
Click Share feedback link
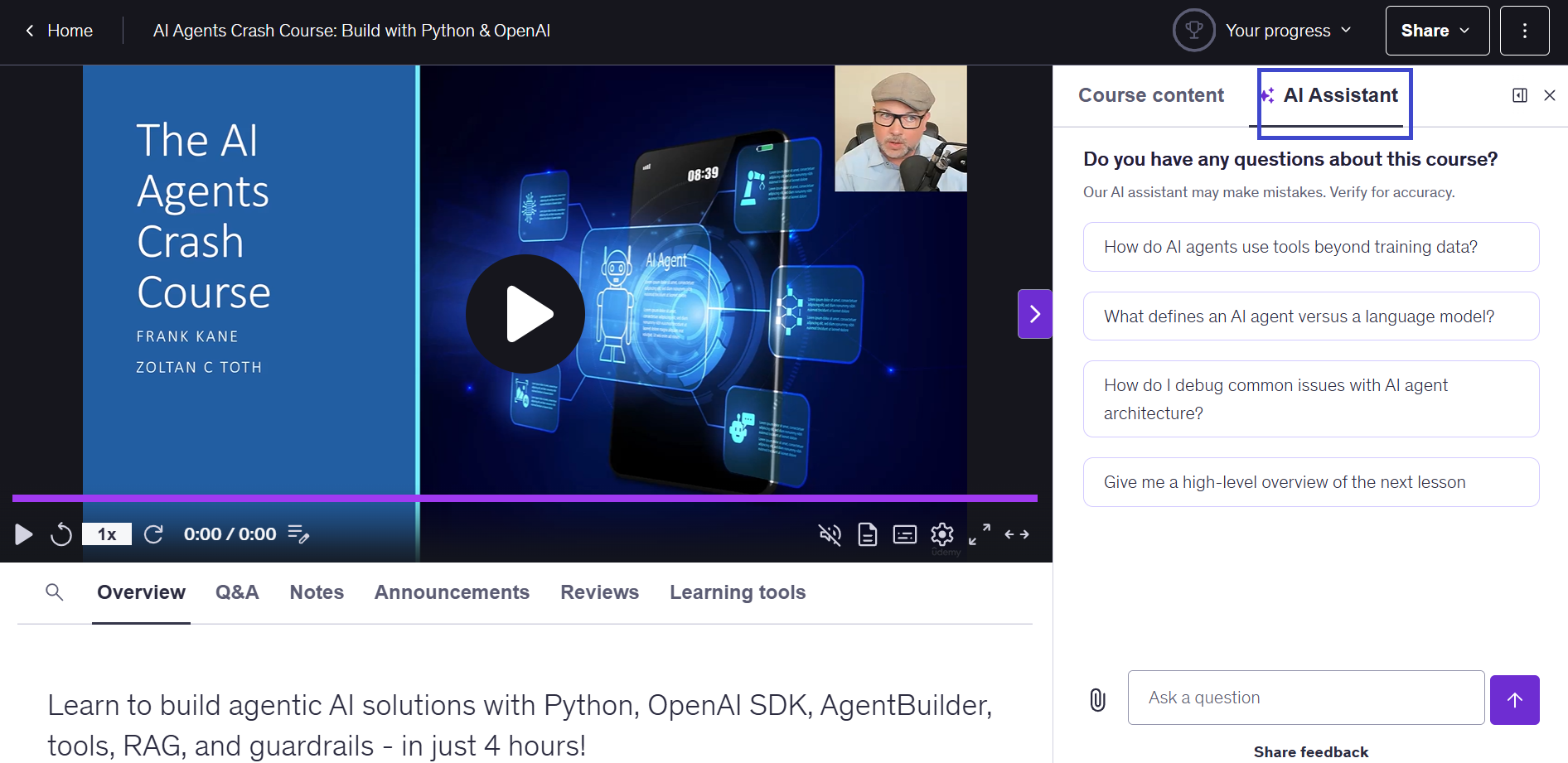tap(1310, 751)
